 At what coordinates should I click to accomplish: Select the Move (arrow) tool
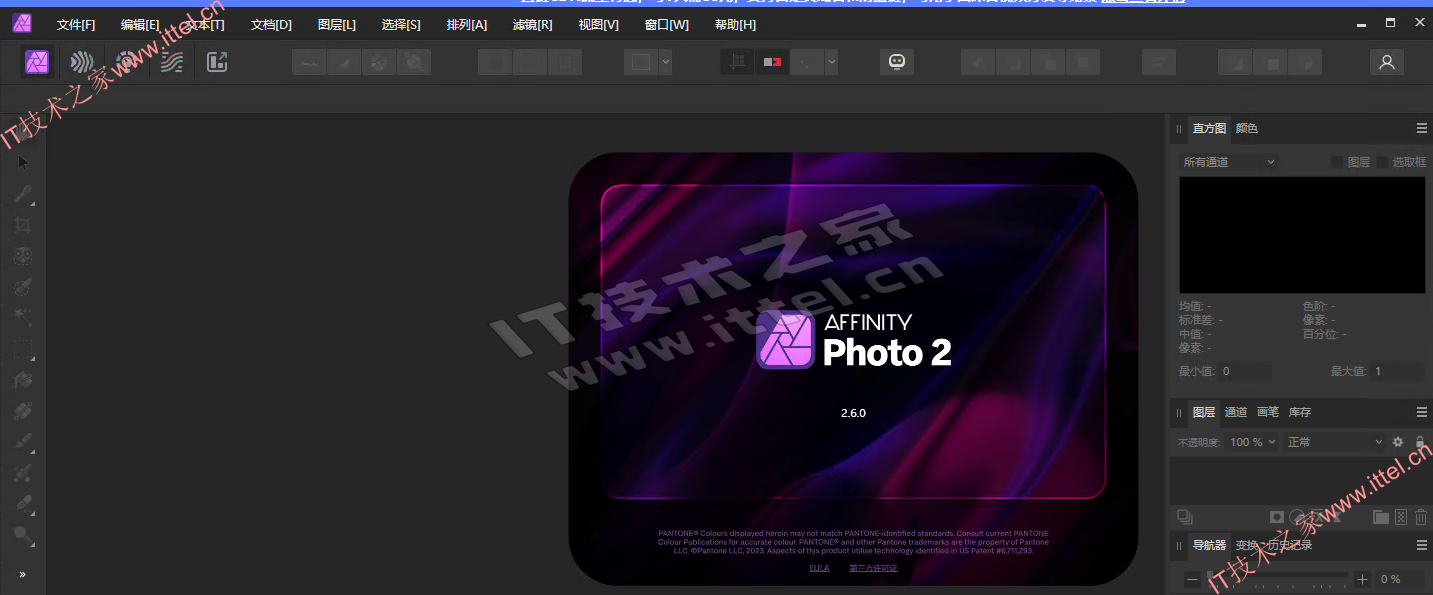pyautogui.click(x=23, y=162)
